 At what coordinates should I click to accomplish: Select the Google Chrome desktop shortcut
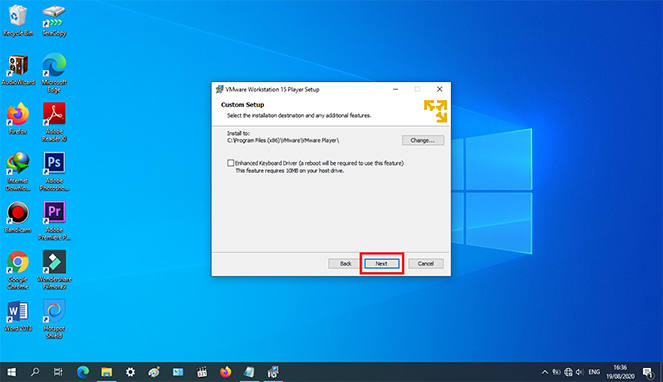click(18, 270)
